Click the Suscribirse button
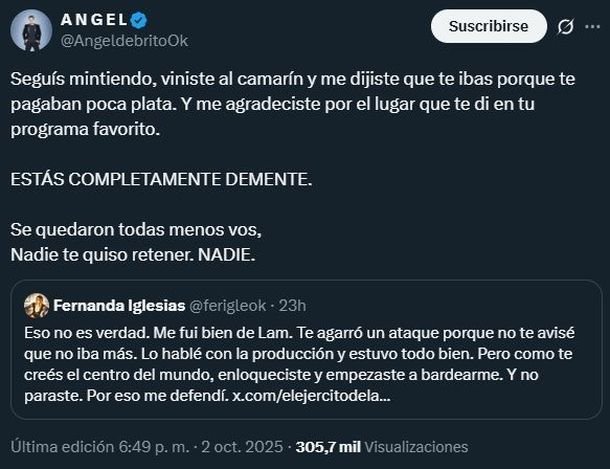 point(489,26)
